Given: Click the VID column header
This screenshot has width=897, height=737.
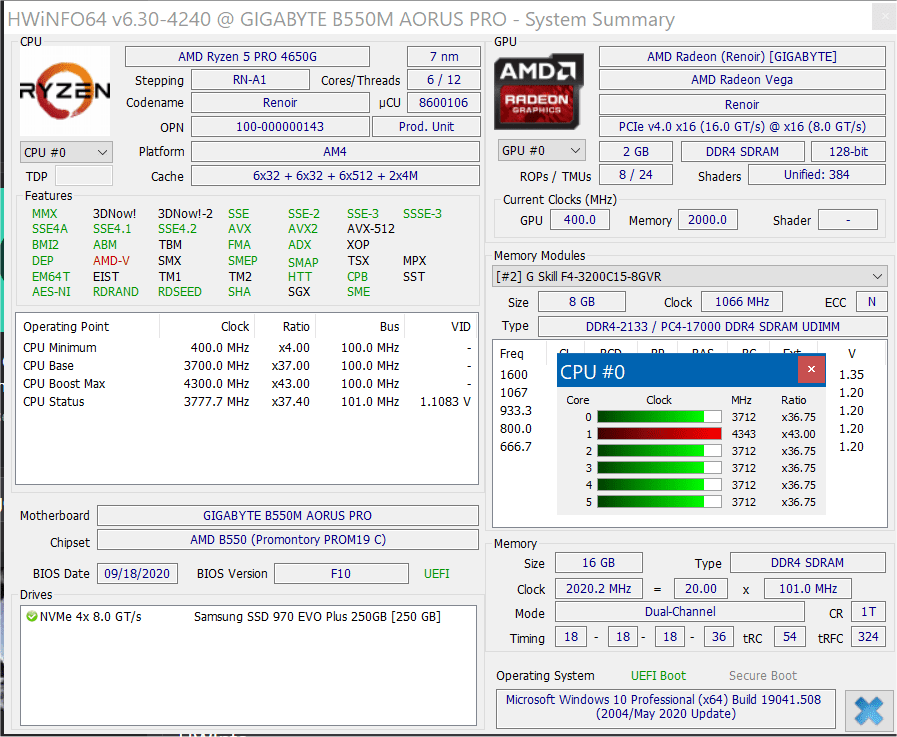Looking at the screenshot, I should click(x=441, y=327).
